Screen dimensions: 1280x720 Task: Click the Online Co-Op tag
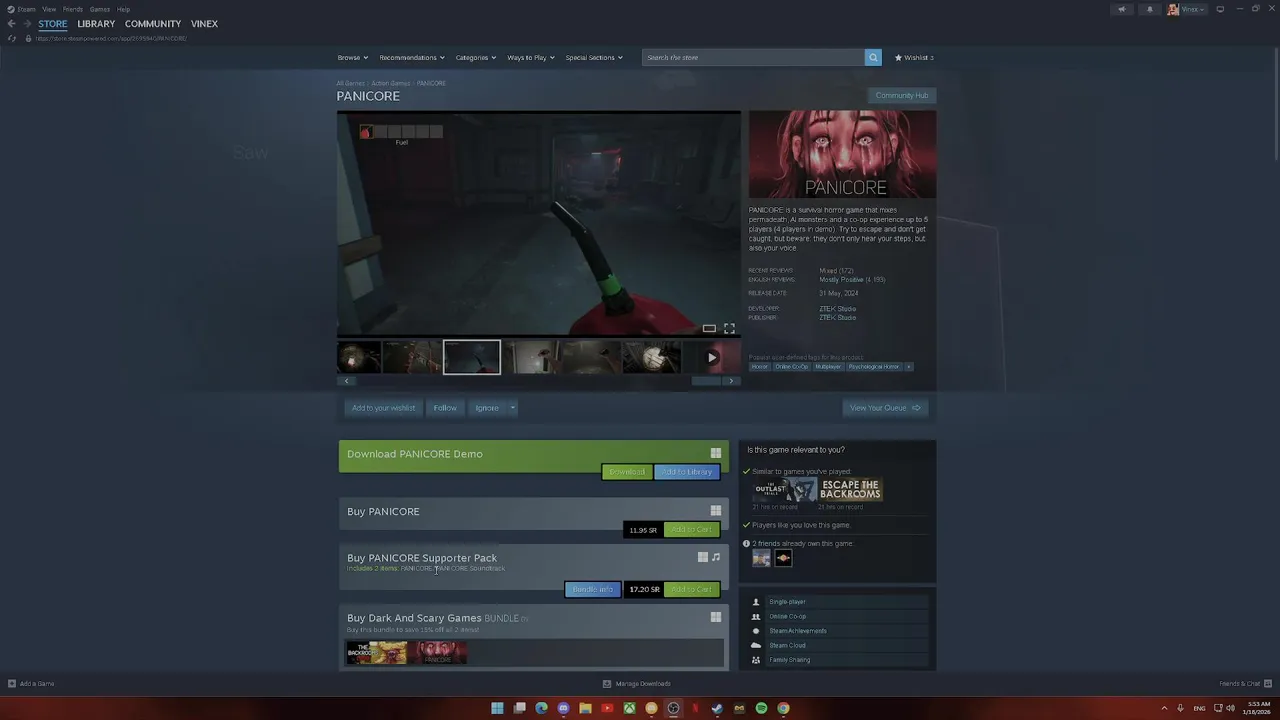(792, 367)
